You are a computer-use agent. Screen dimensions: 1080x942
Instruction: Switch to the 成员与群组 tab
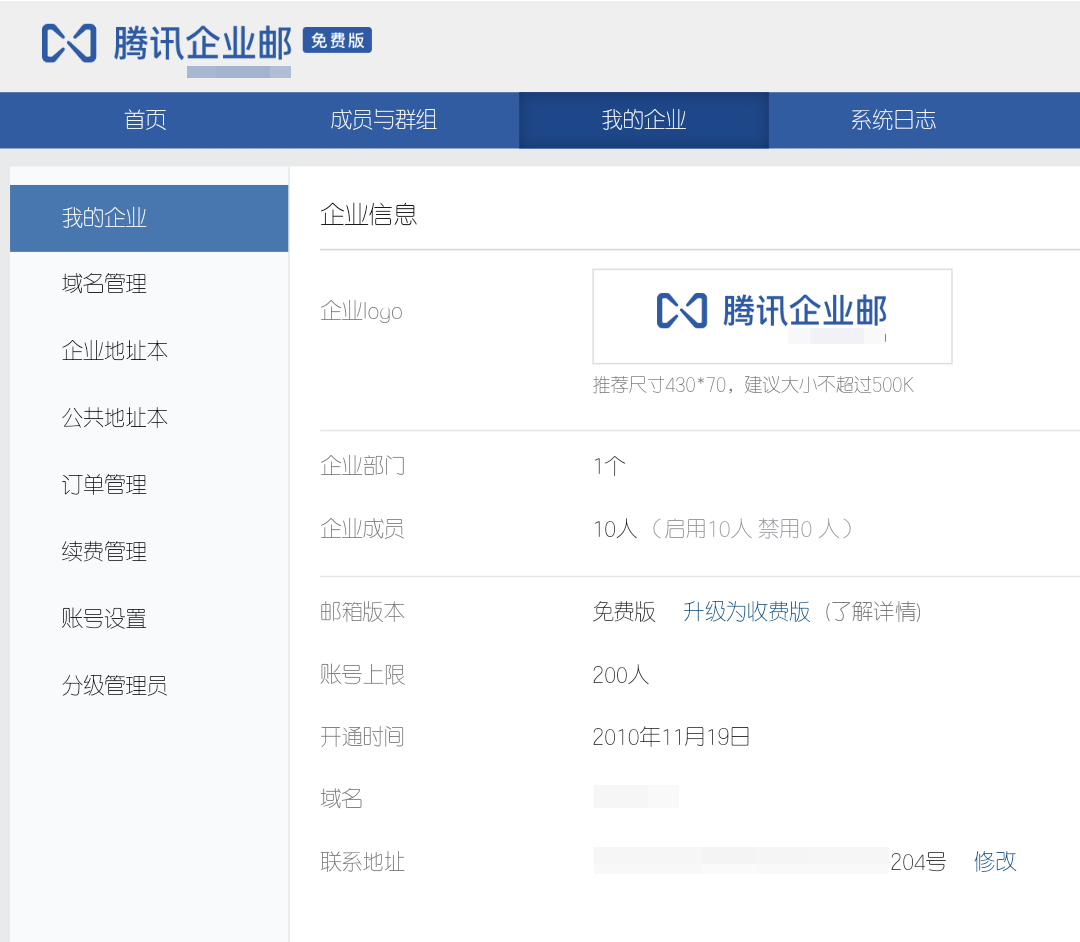(383, 120)
